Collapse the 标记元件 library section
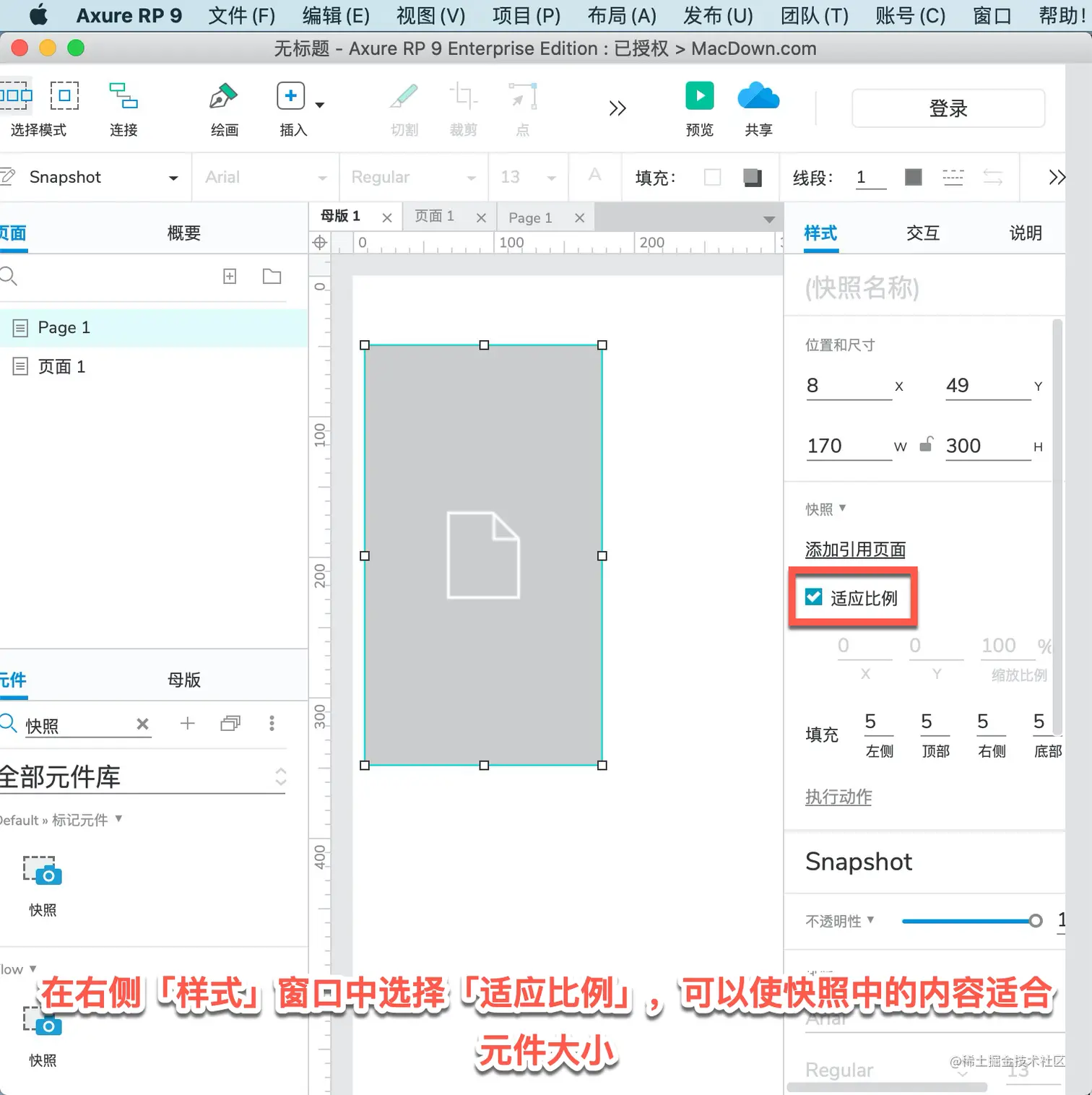Screen dimensions: 1092x1095 click(118, 819)
